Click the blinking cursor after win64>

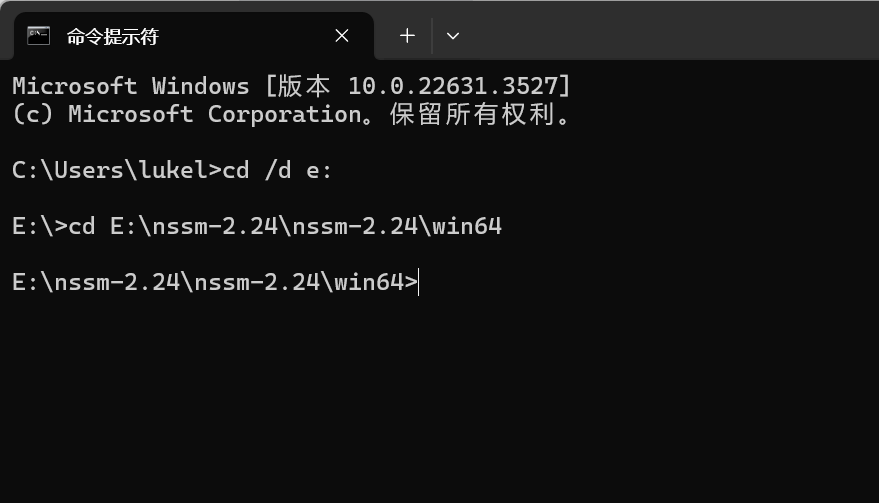pyautogui.click(x=420, y=283)
